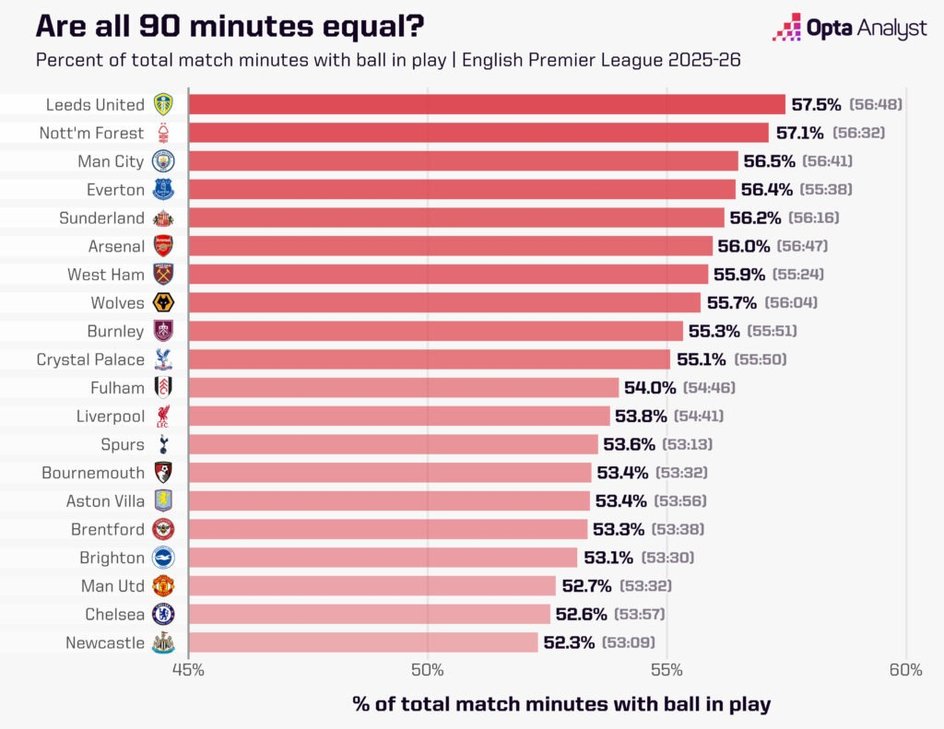The height and width of the screenshot is (729, 944).
Task: Click the Brighton badge icon
Action: tap(163, 558)
